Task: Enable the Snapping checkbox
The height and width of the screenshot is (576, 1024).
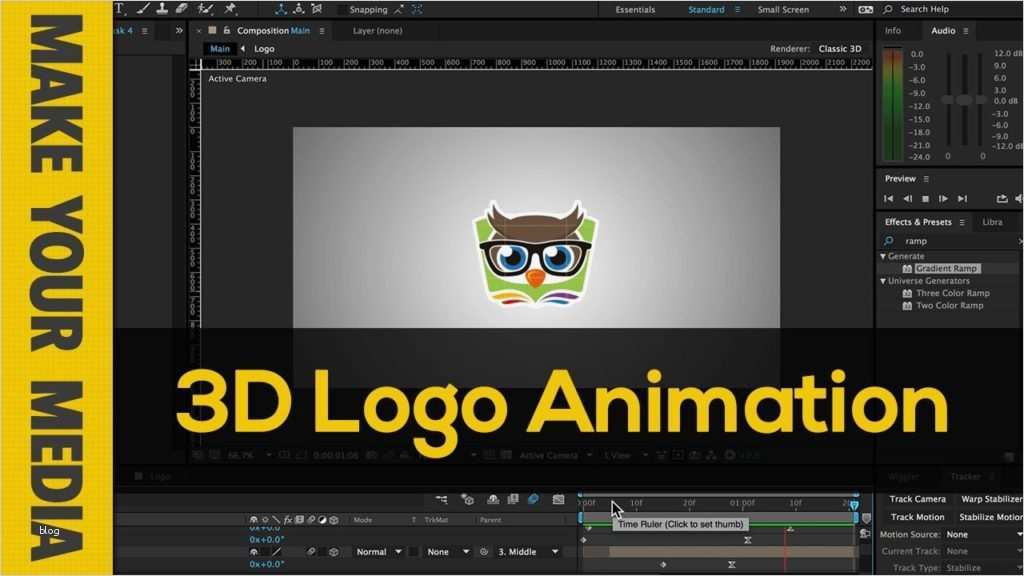Action: (x=340, y=9)
